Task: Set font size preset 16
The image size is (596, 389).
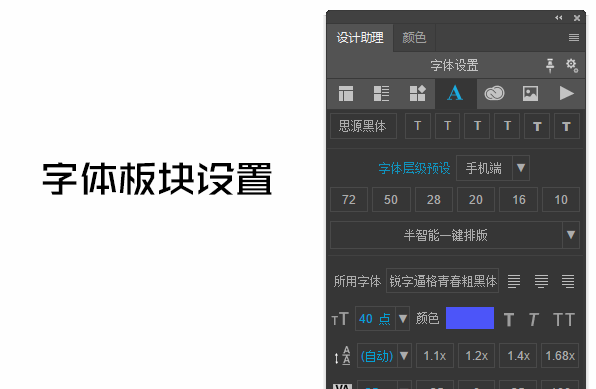Action: click(518, 199)
